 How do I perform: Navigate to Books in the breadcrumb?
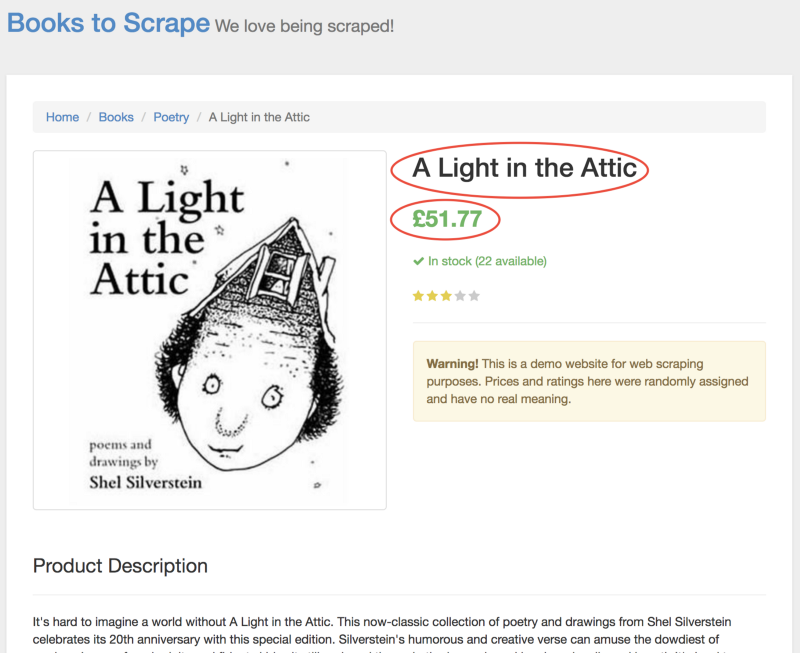tap(116, 117)
